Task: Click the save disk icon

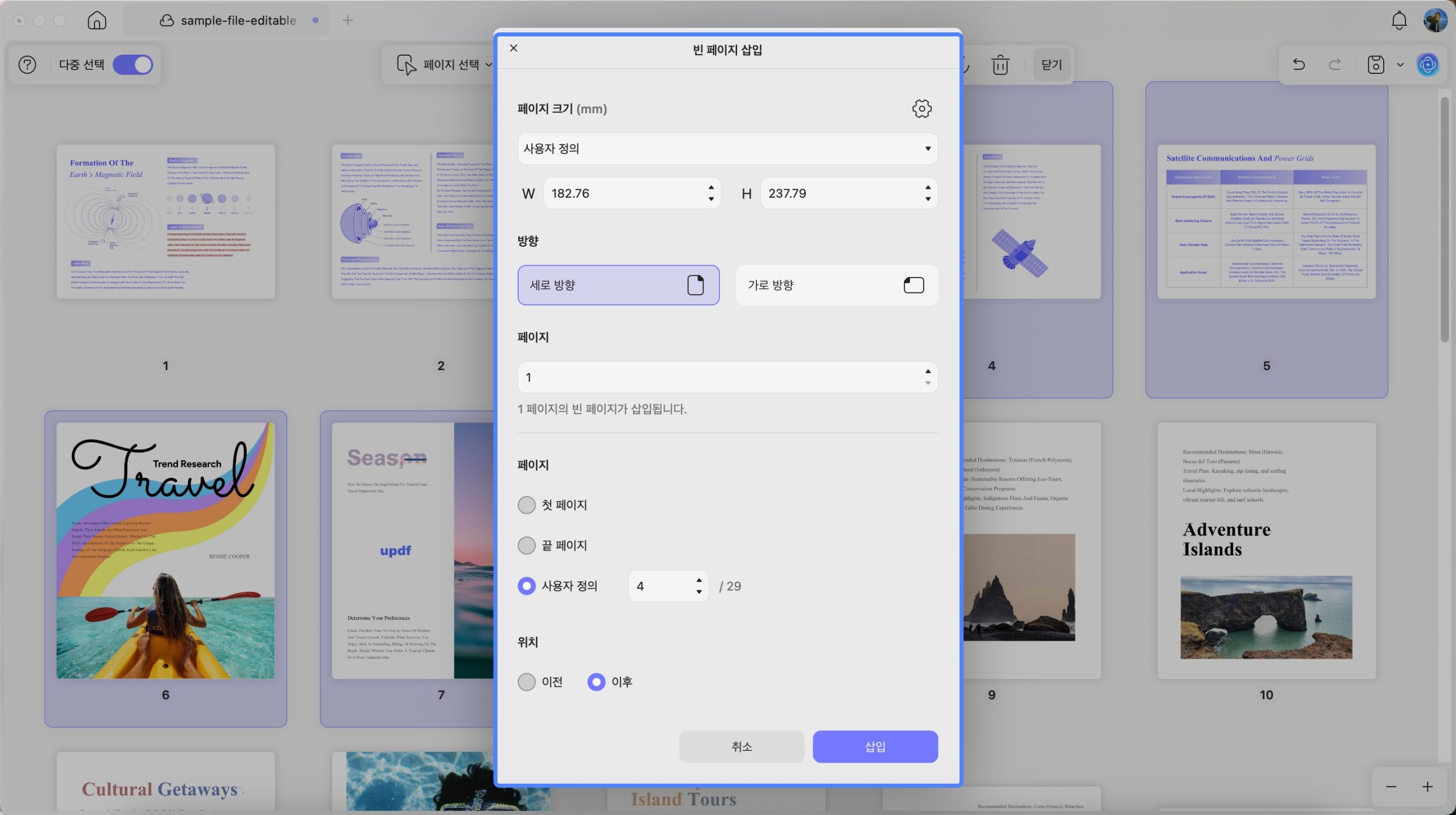Action: coord(1375,65)
